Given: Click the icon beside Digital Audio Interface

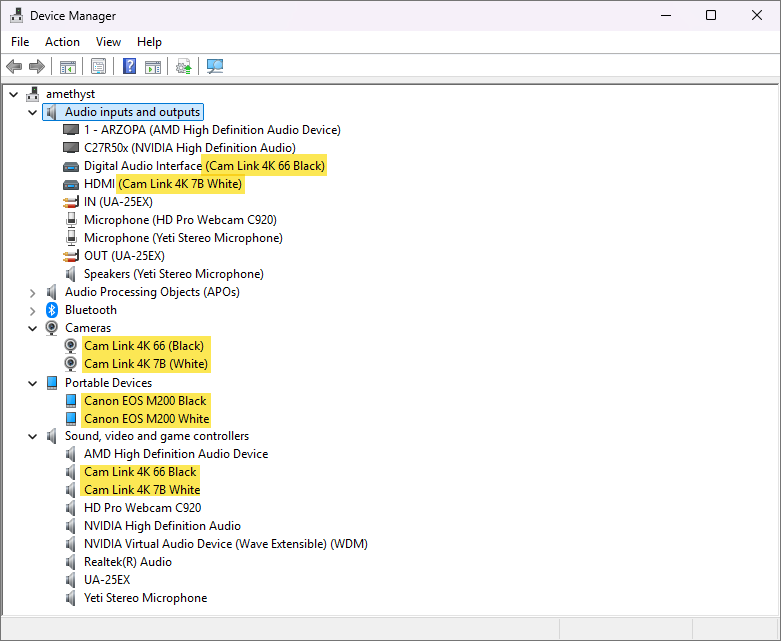Looking at the screenshot, I should 71,166.
